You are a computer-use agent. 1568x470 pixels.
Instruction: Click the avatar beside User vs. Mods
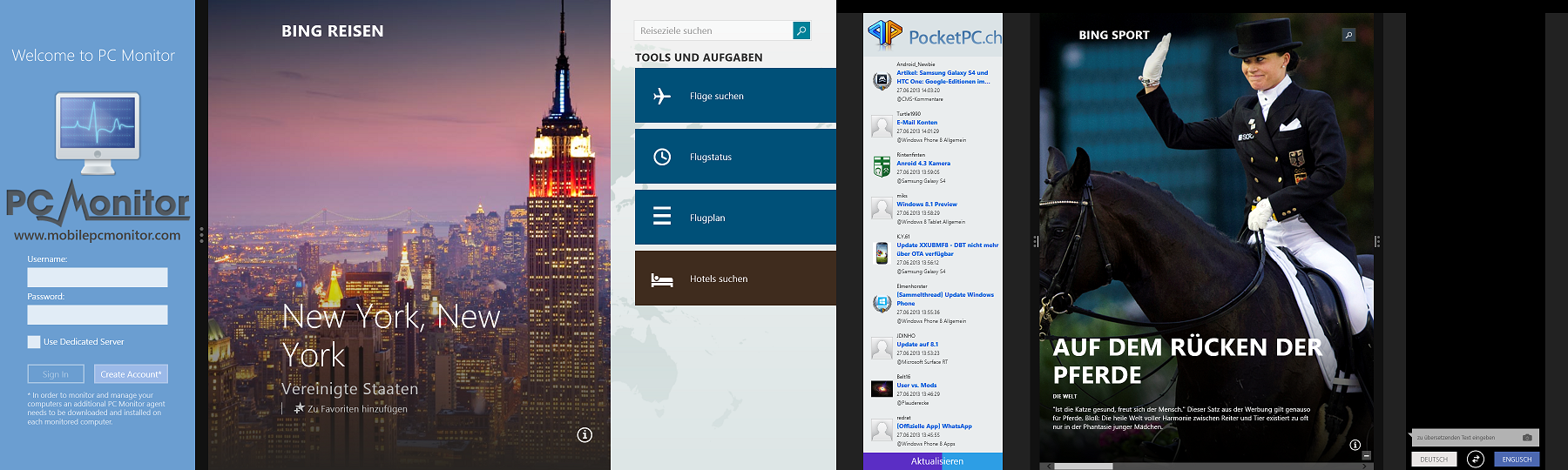(882, 388)
